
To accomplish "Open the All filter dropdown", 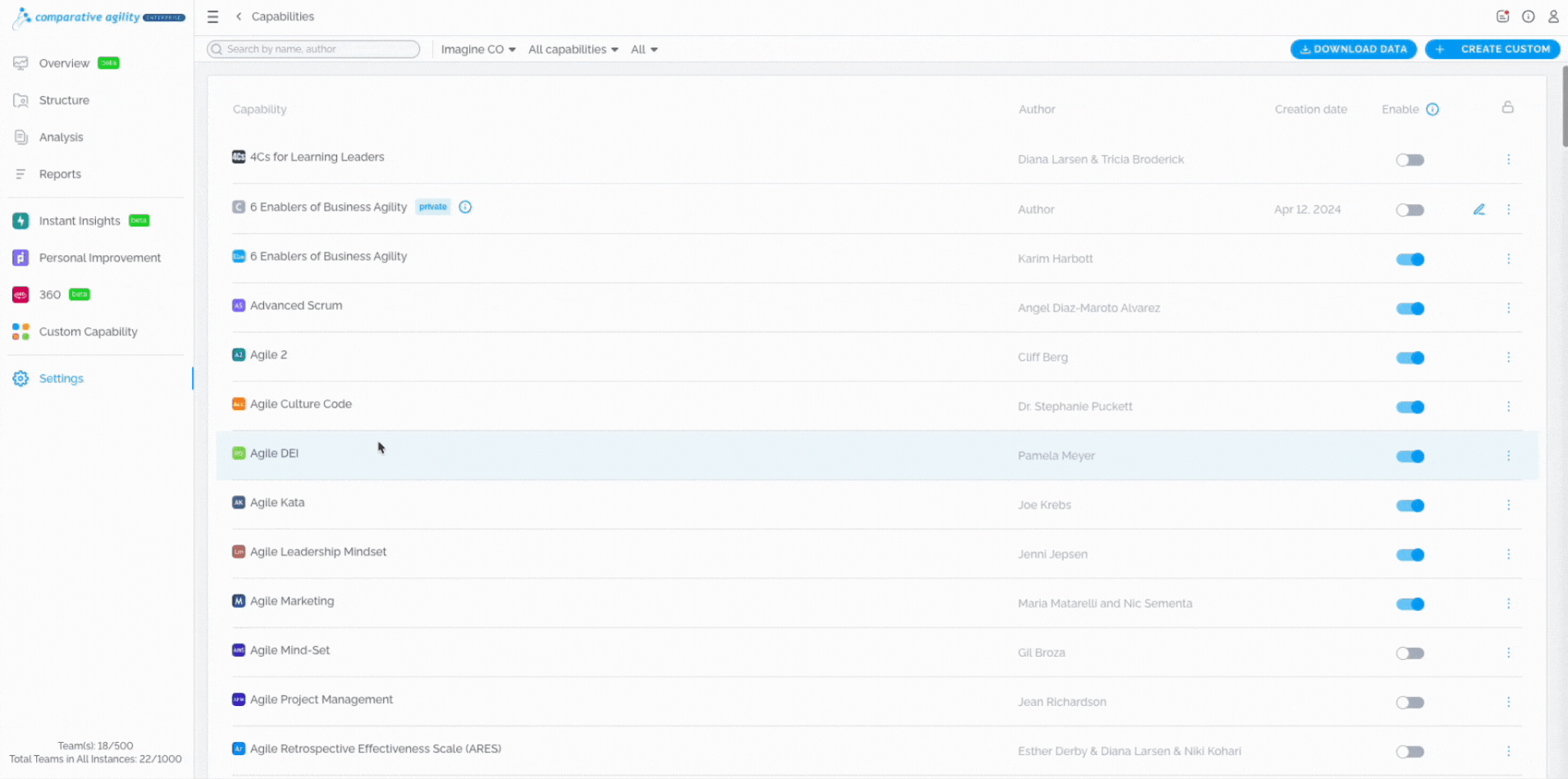I will 644,49.
